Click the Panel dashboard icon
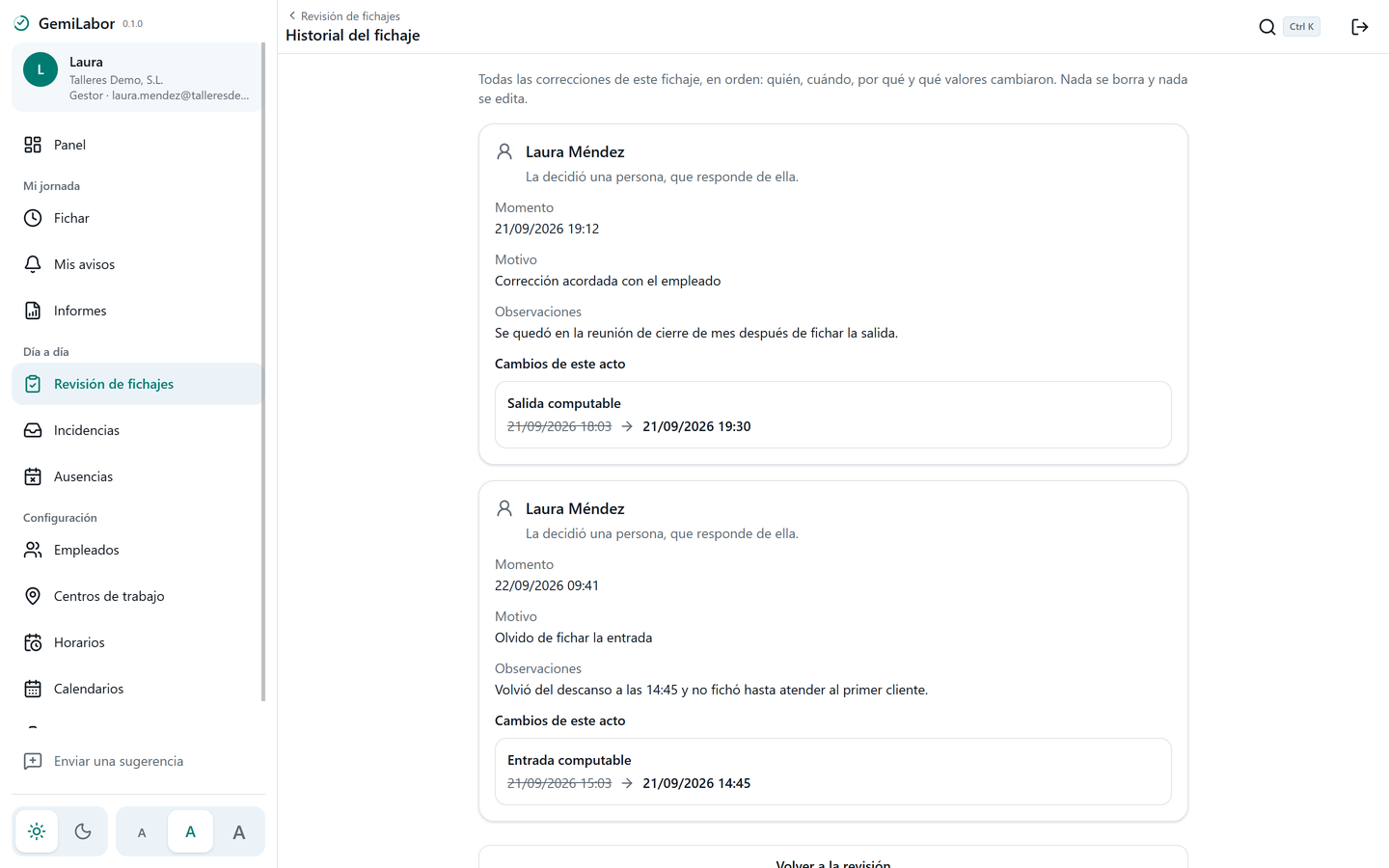1389x868 pixels. click(x=33, y=145)
